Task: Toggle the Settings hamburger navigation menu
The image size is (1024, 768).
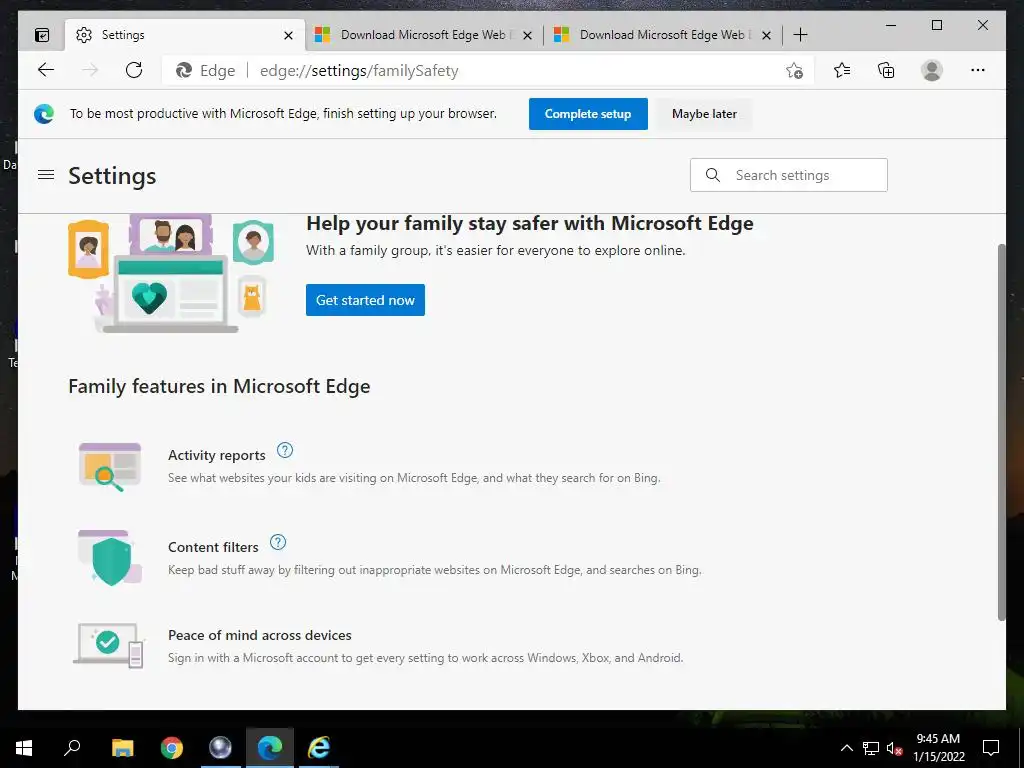Action: click(x=46, y=175)
